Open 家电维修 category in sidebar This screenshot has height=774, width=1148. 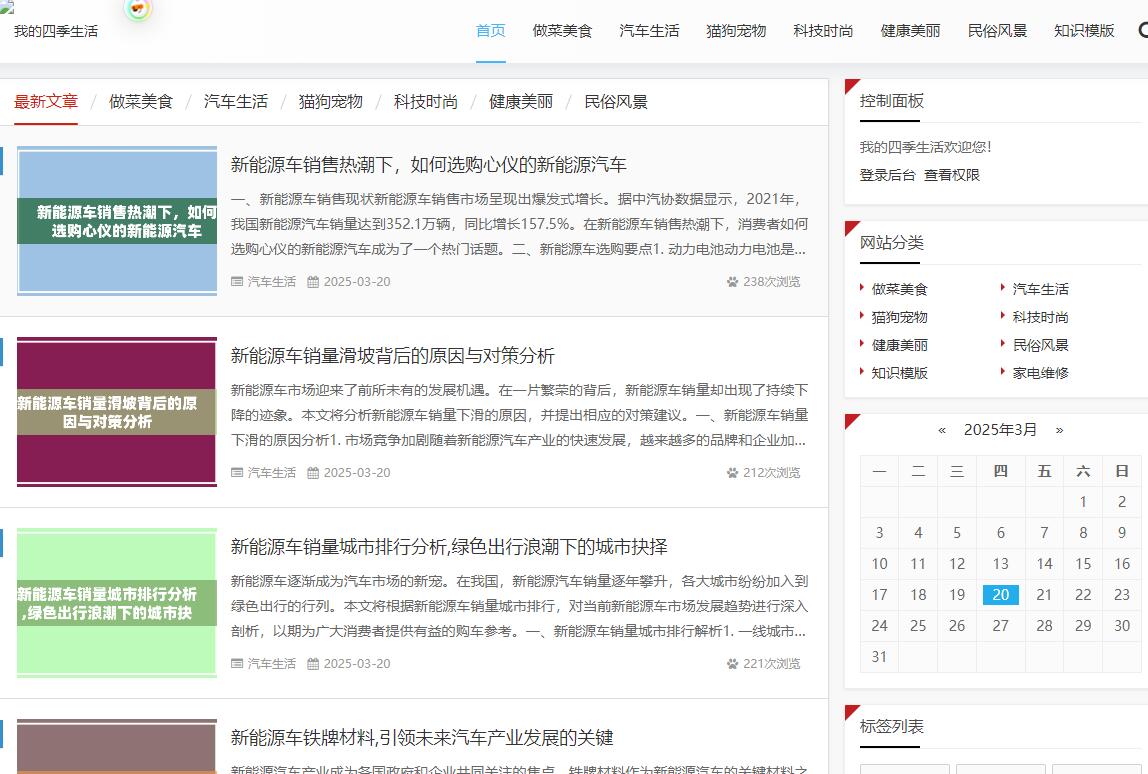[x=1040, y=373]
